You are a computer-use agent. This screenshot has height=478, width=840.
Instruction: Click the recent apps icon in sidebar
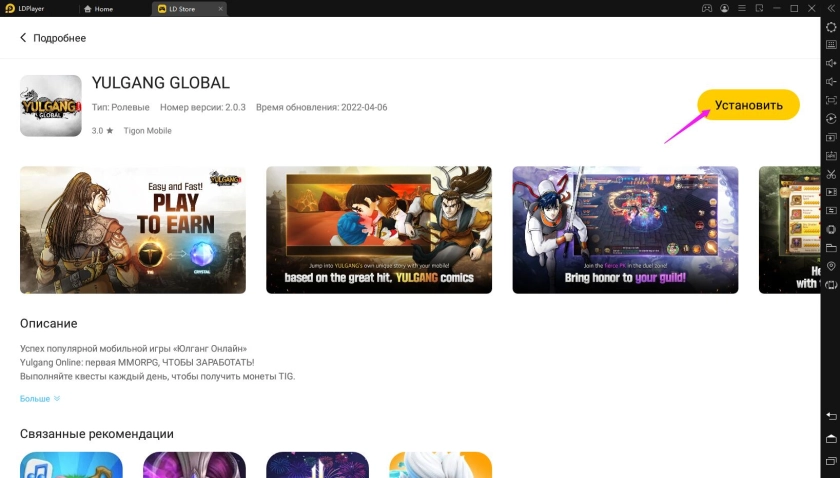coord(831,460)
